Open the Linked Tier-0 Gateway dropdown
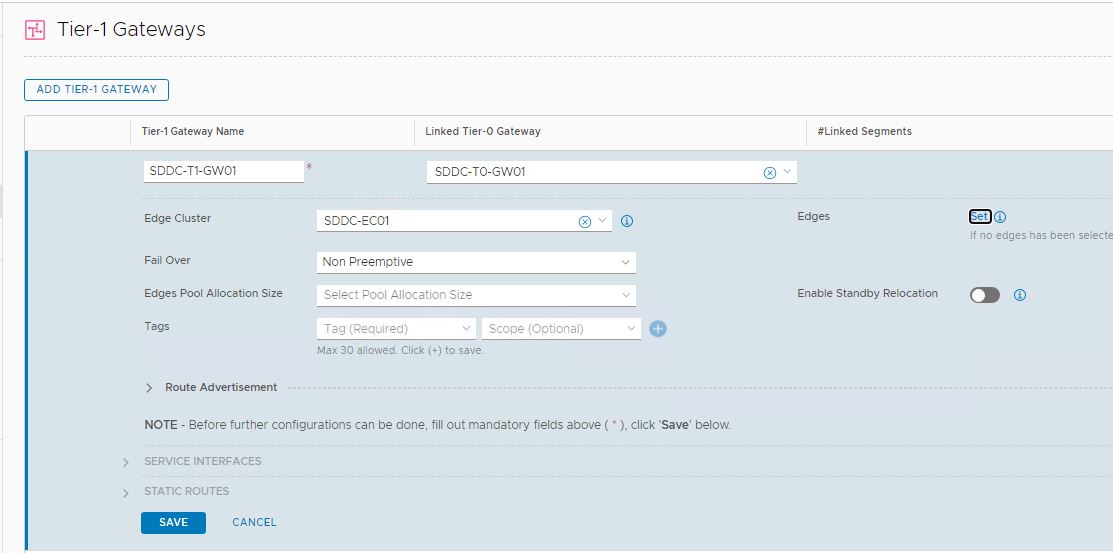 point(788,172)
